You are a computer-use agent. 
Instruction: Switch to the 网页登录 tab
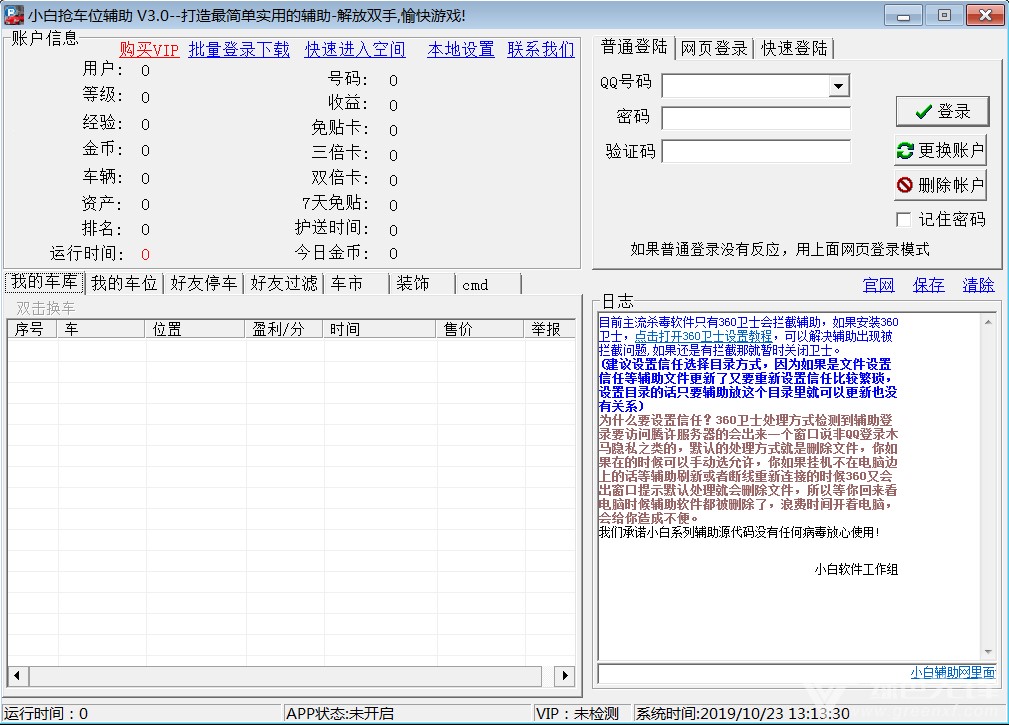pos(714,48)
